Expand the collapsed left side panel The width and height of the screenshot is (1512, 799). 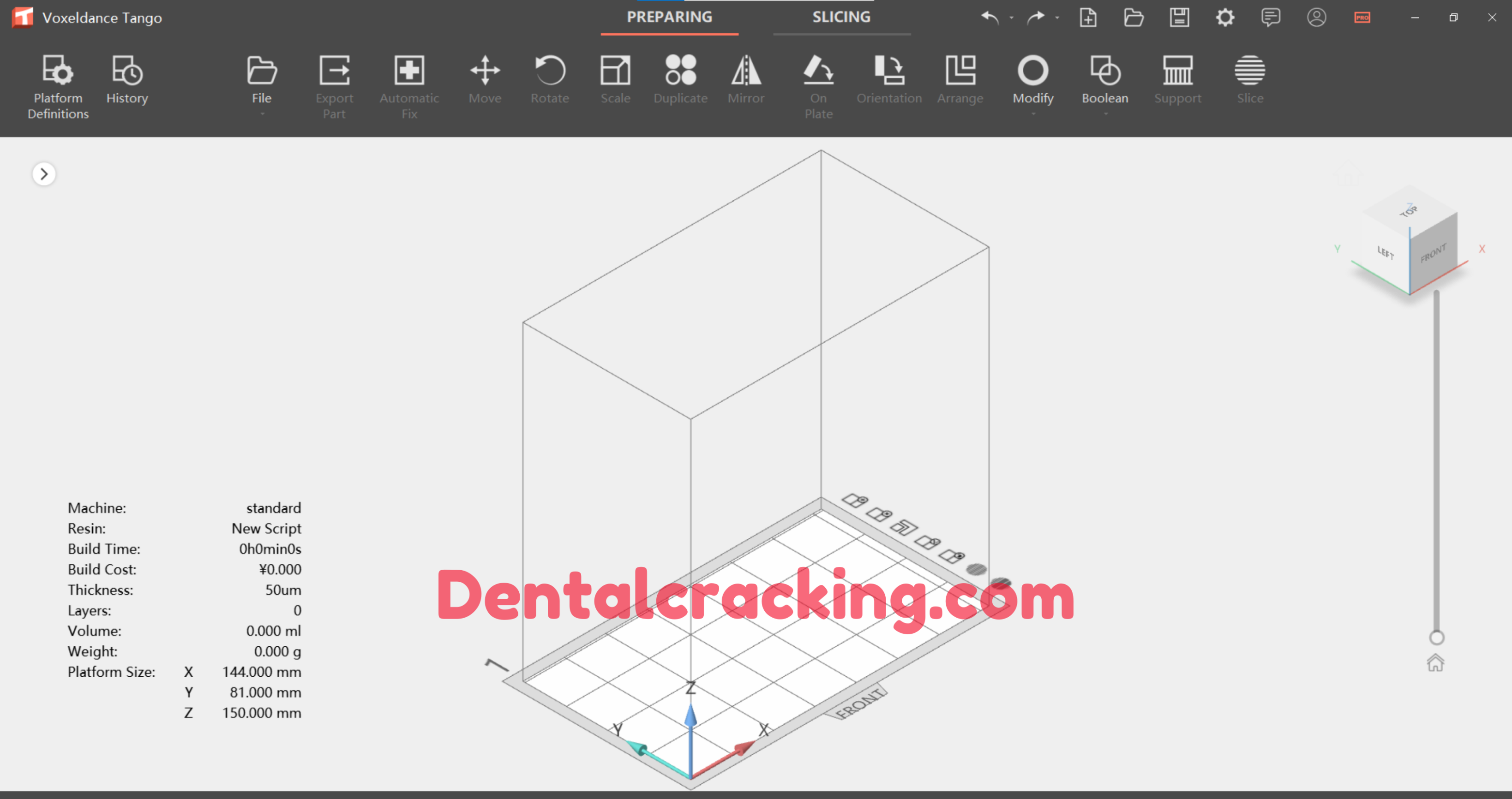44,173
